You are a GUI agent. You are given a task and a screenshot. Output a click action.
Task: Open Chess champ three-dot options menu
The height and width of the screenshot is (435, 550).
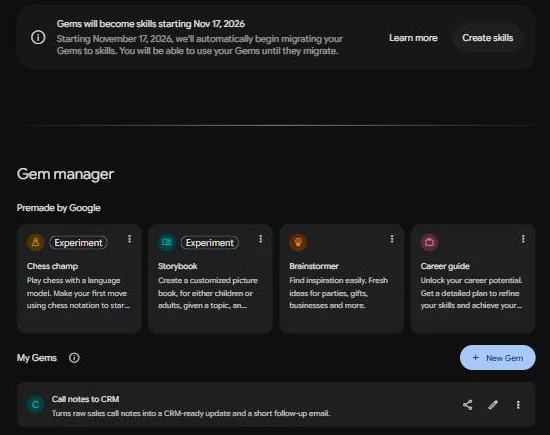tap(129, 239)
